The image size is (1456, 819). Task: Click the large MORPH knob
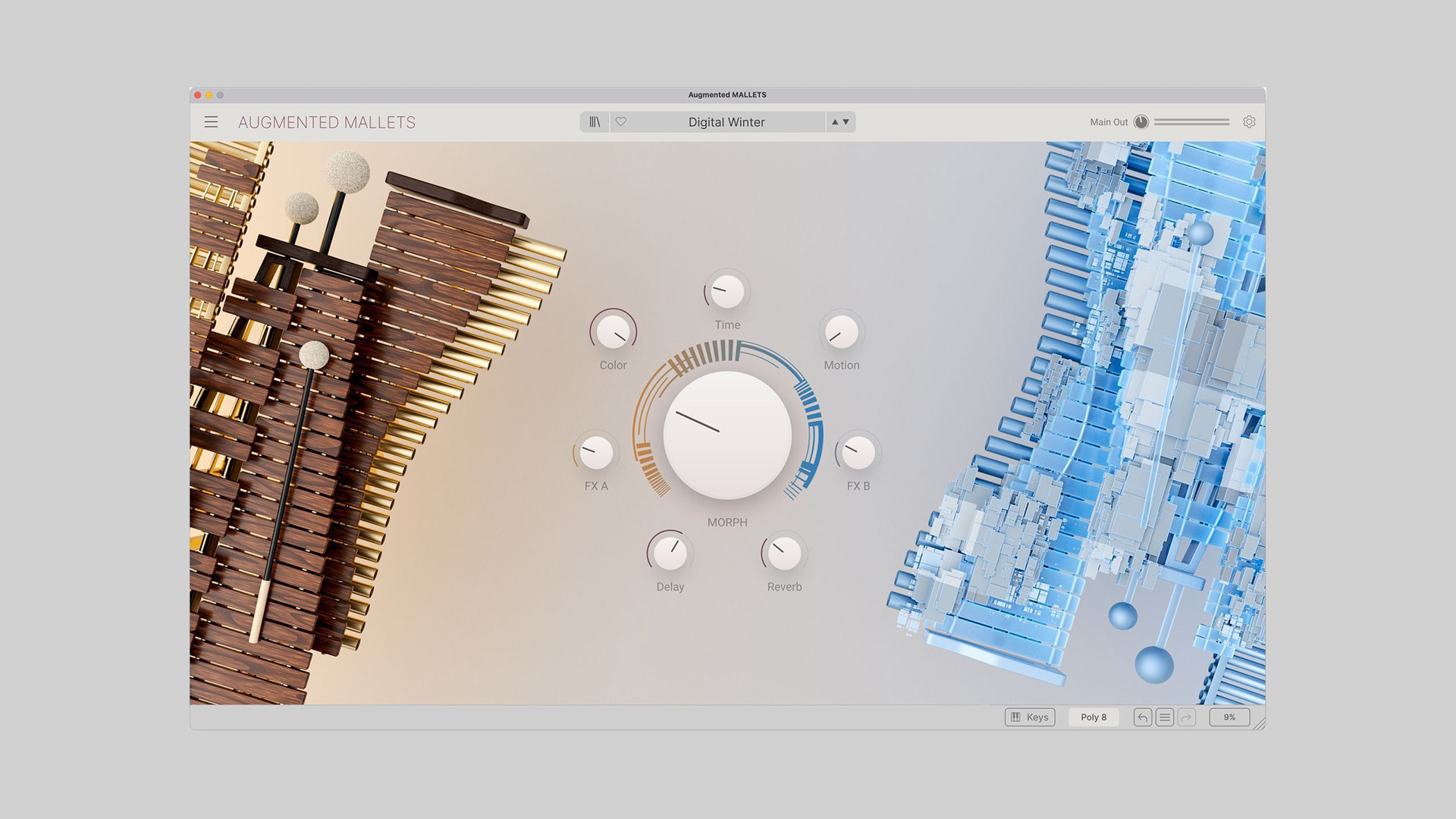coord(727,435)
